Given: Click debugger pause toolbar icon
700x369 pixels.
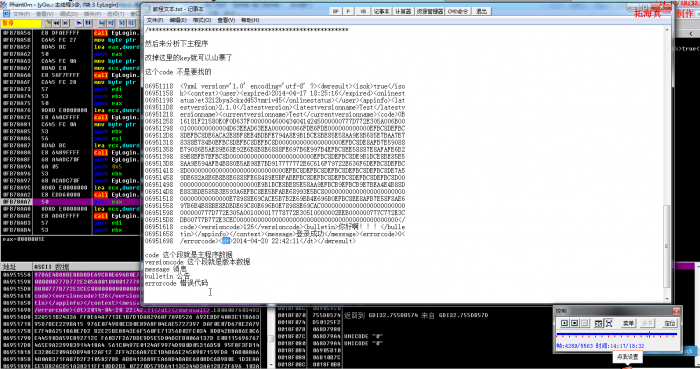Looking at the screenshot, I should 88,23.
